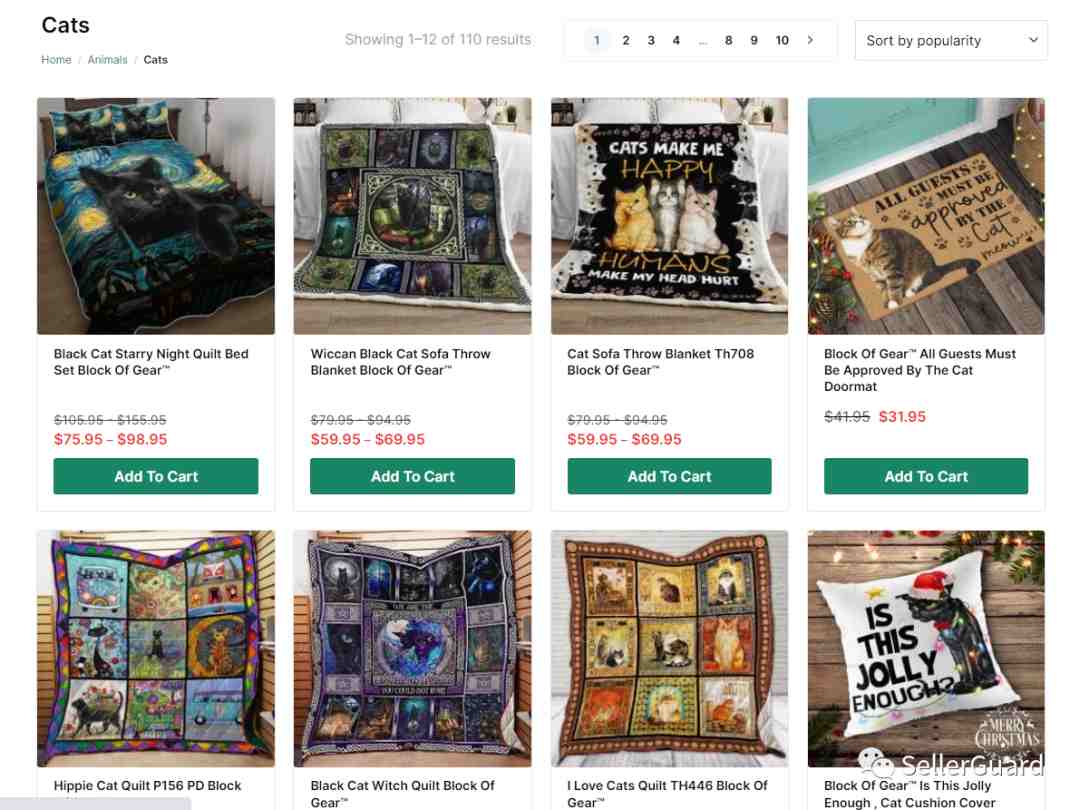Open the Sort by popularity dropdown
This screenshot has width=1080, height=810.
coord(951,41)
